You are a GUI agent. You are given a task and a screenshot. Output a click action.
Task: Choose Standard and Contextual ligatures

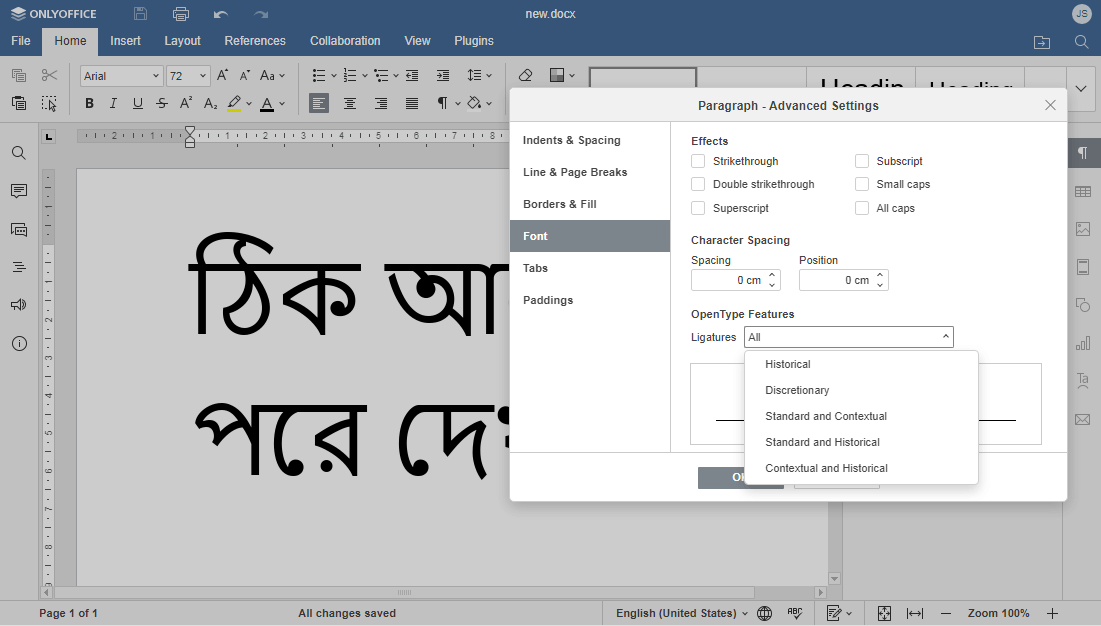pyautogui.click(x=825, y=416)
